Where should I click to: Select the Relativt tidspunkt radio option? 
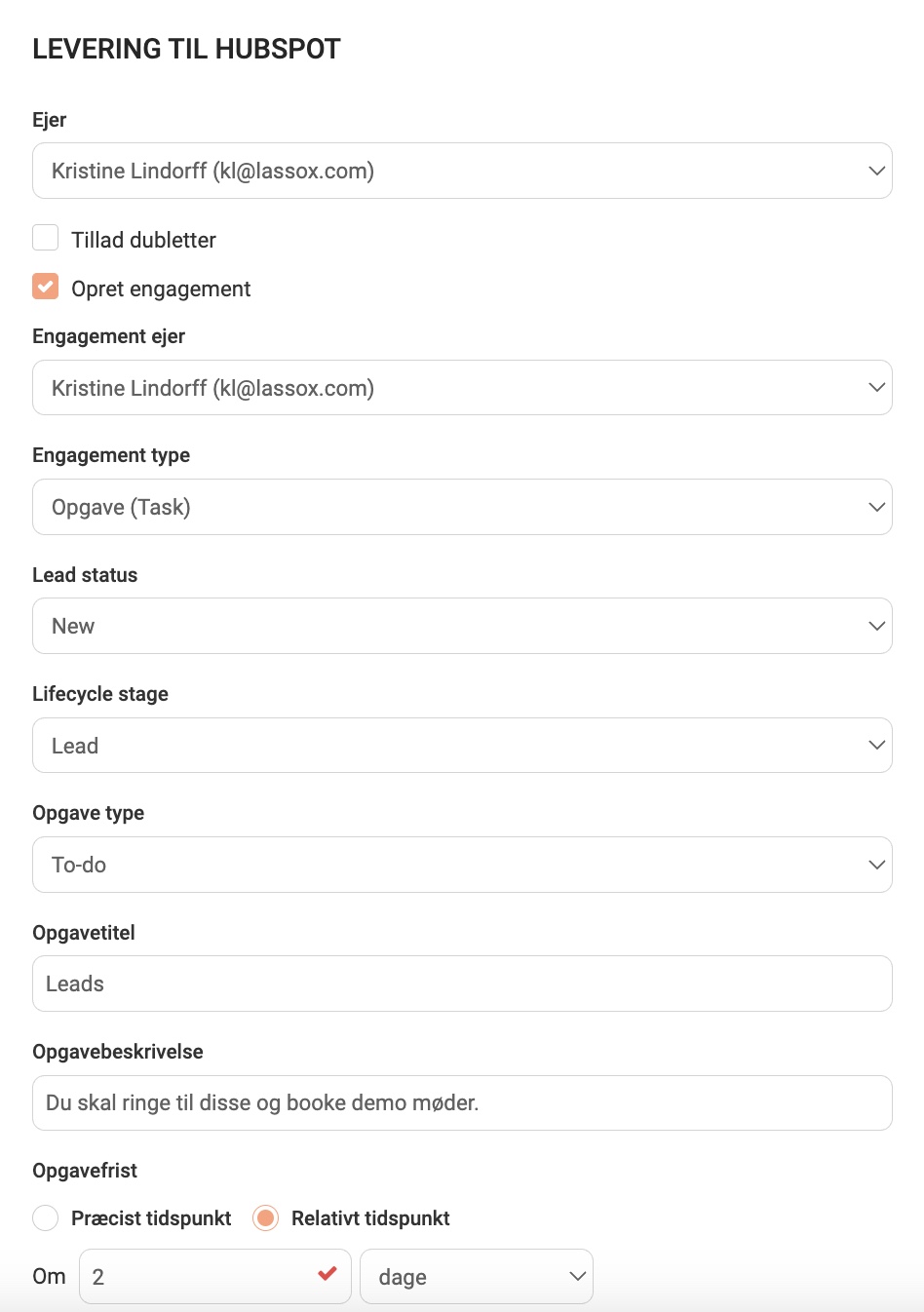[x=265, y=1218]
